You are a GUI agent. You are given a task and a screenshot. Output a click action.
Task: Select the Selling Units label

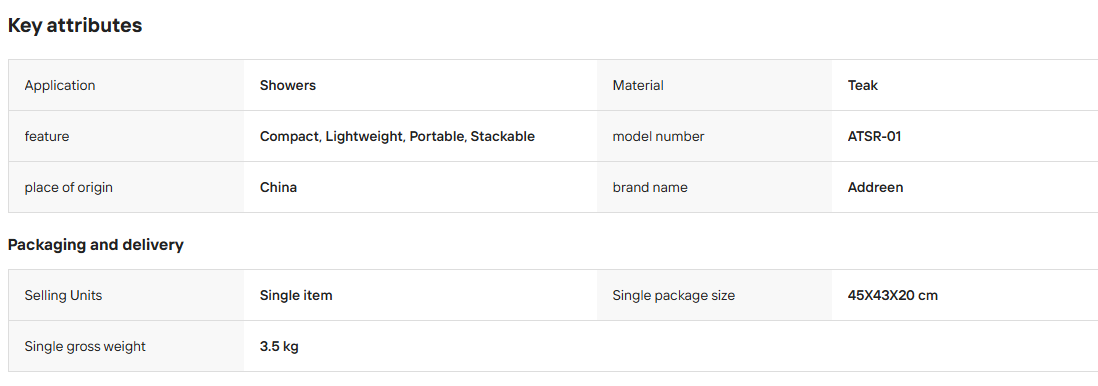point(63,296)
